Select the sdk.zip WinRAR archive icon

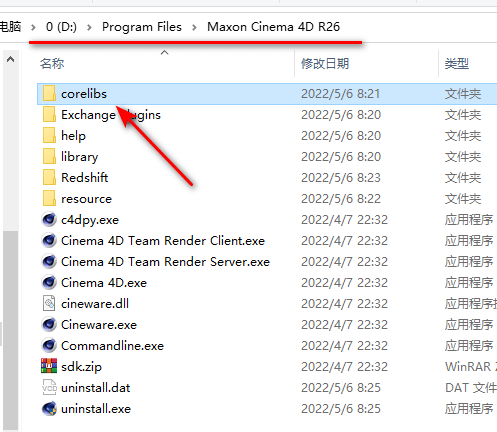(x=49, y=366)
